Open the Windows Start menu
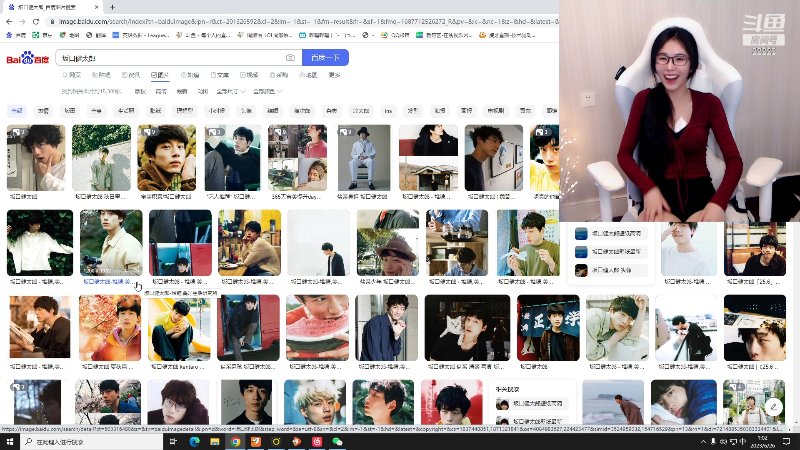 (x=10, y=442)
